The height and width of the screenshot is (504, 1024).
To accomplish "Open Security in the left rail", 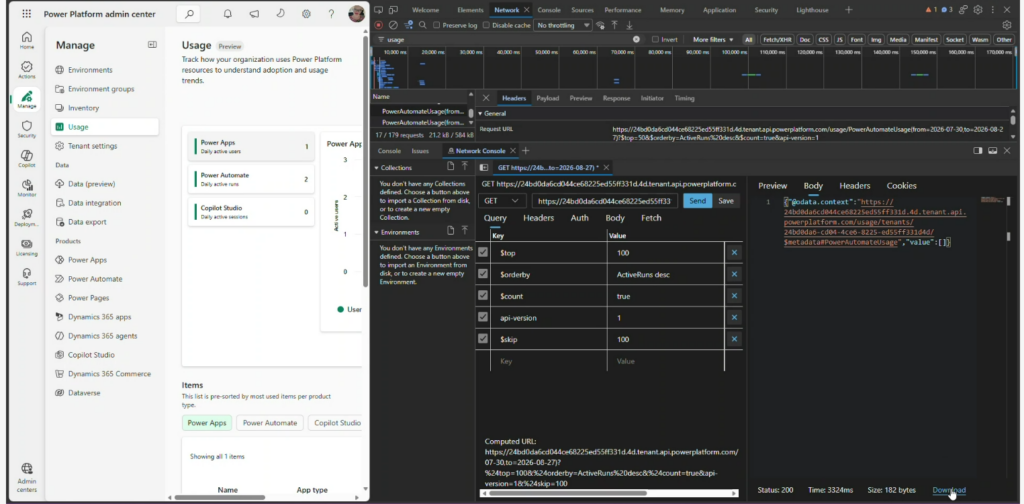I will (27, 129).
